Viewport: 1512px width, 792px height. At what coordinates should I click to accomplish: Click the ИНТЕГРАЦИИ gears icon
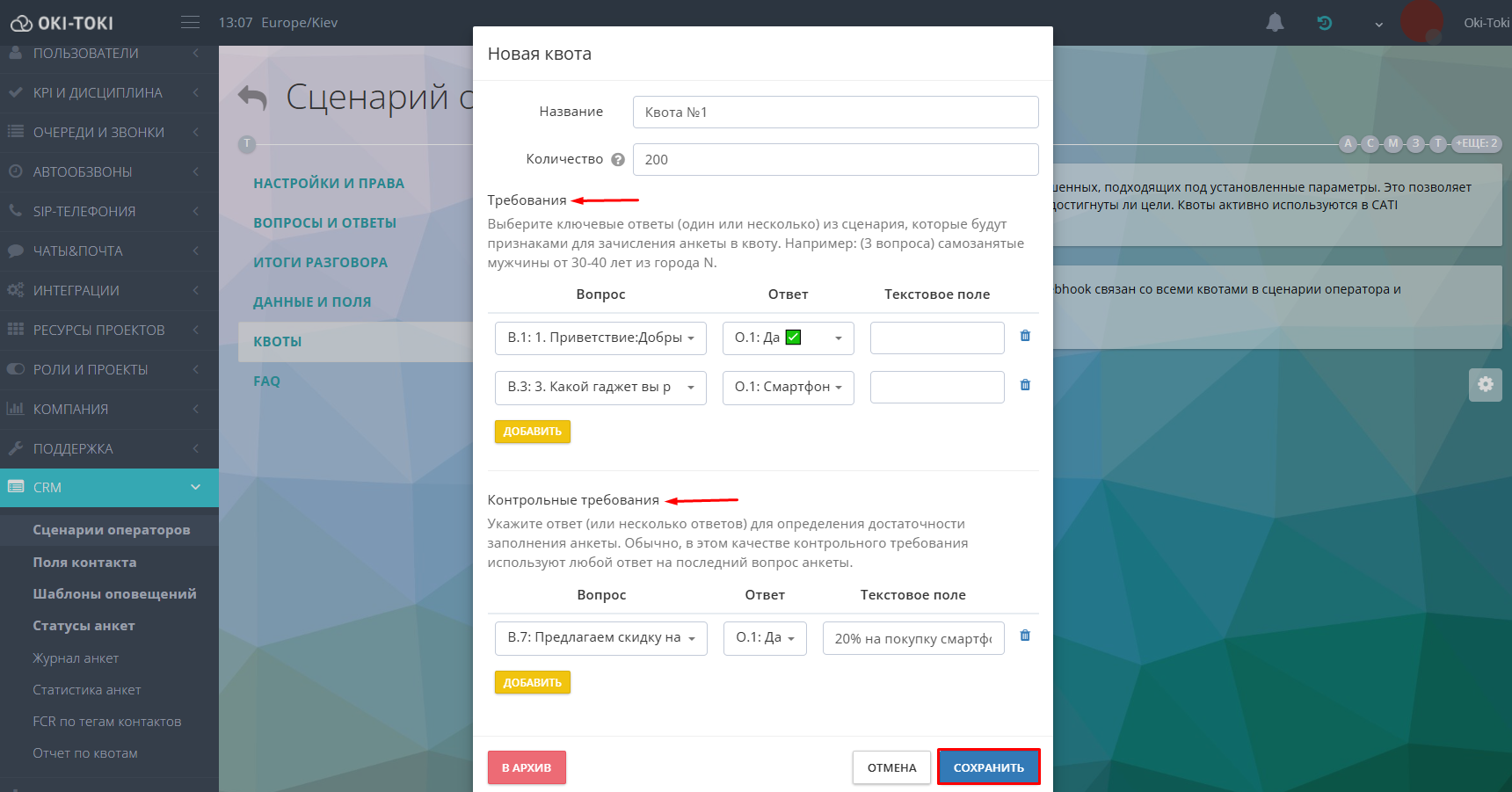click(15, 290)
